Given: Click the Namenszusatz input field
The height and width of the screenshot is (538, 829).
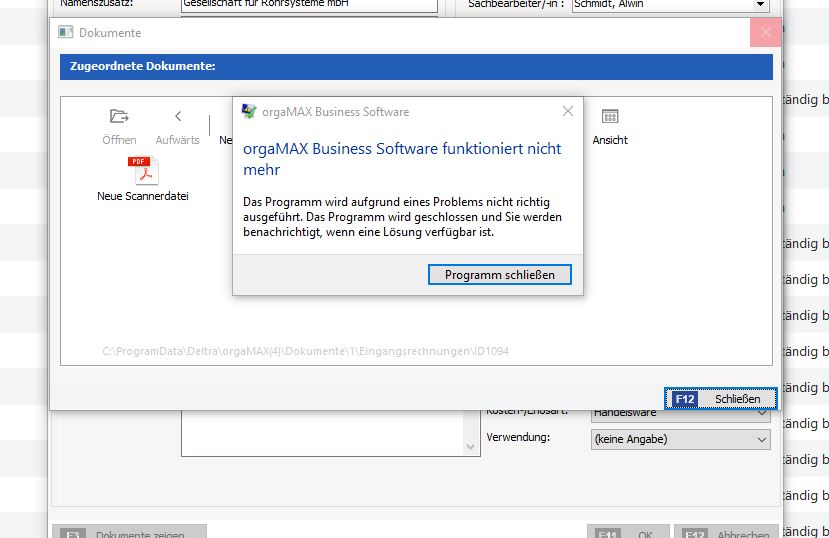Looking at the screenshot, I should point(309,5).
